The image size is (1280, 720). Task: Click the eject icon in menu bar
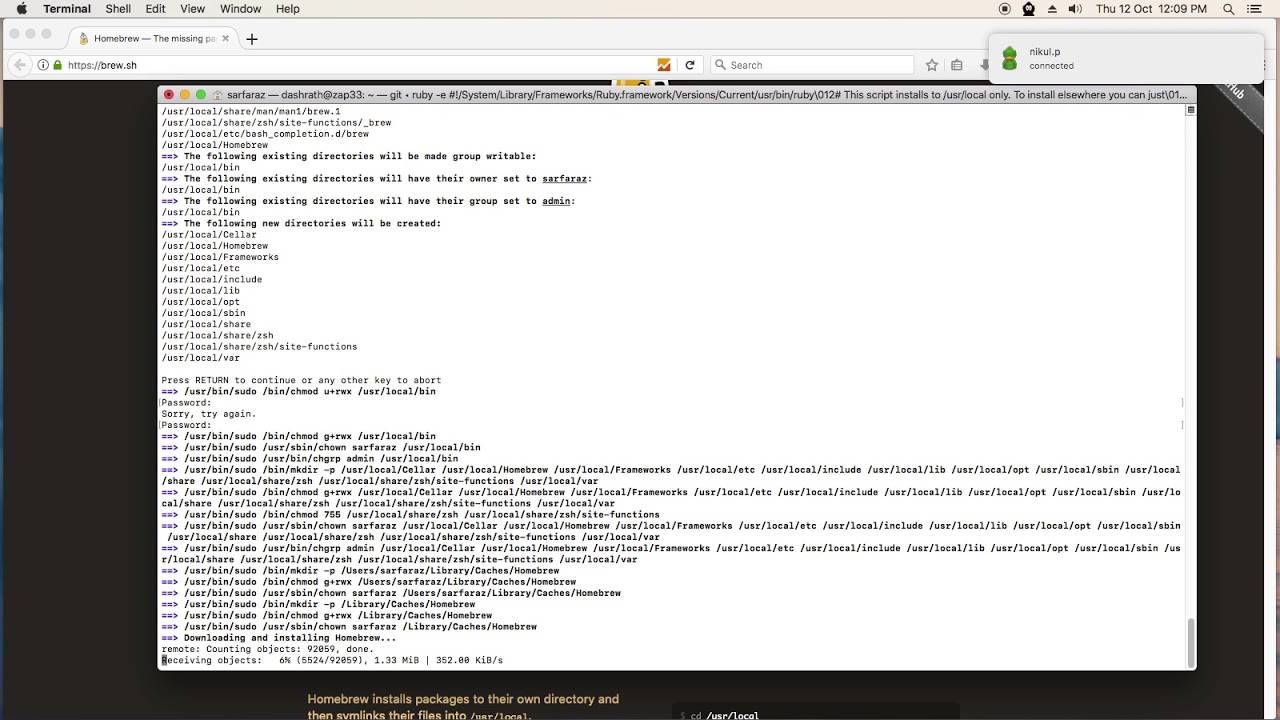tap(1052, 9)
